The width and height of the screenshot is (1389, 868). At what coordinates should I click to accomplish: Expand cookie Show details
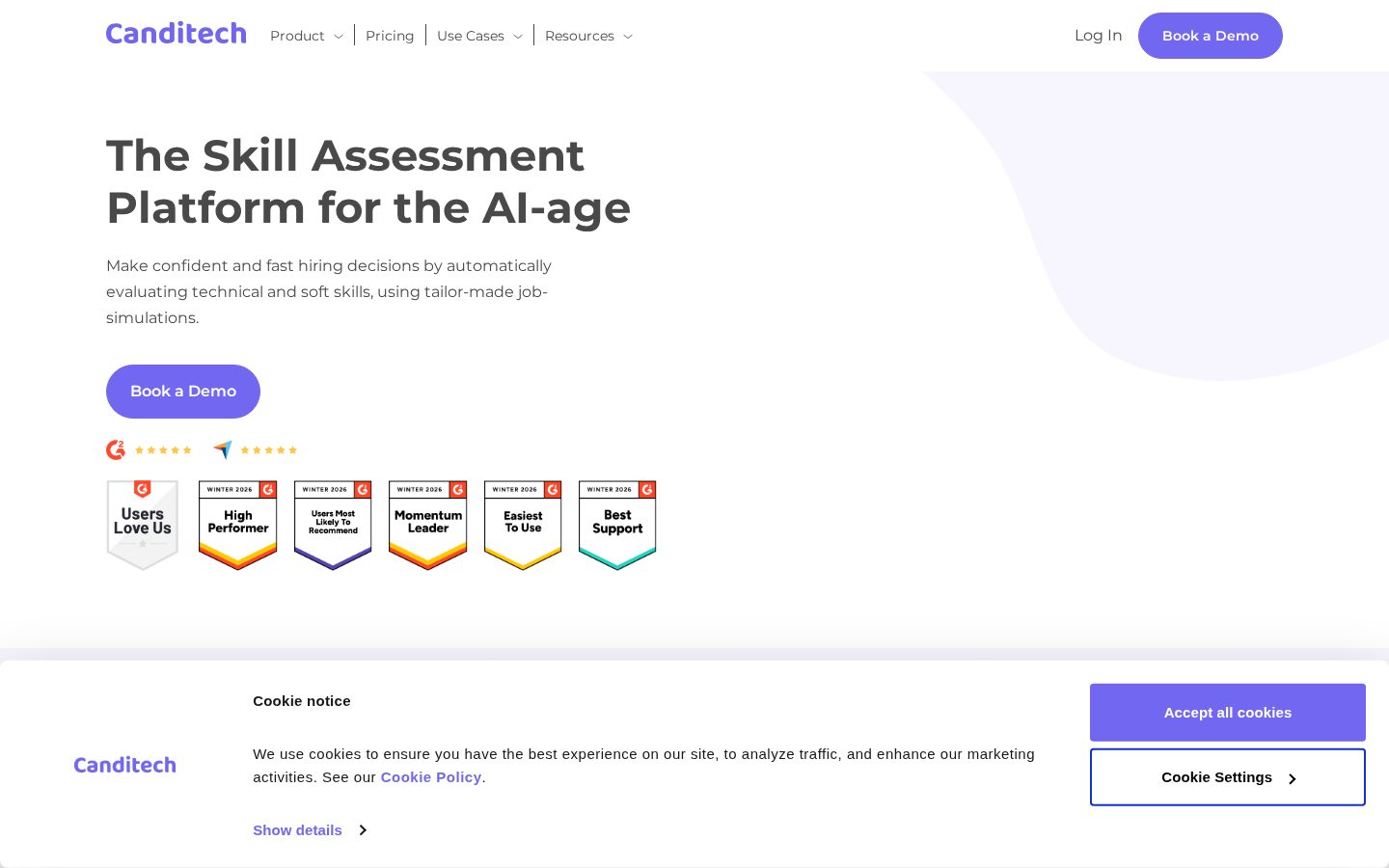pos(297,830)
